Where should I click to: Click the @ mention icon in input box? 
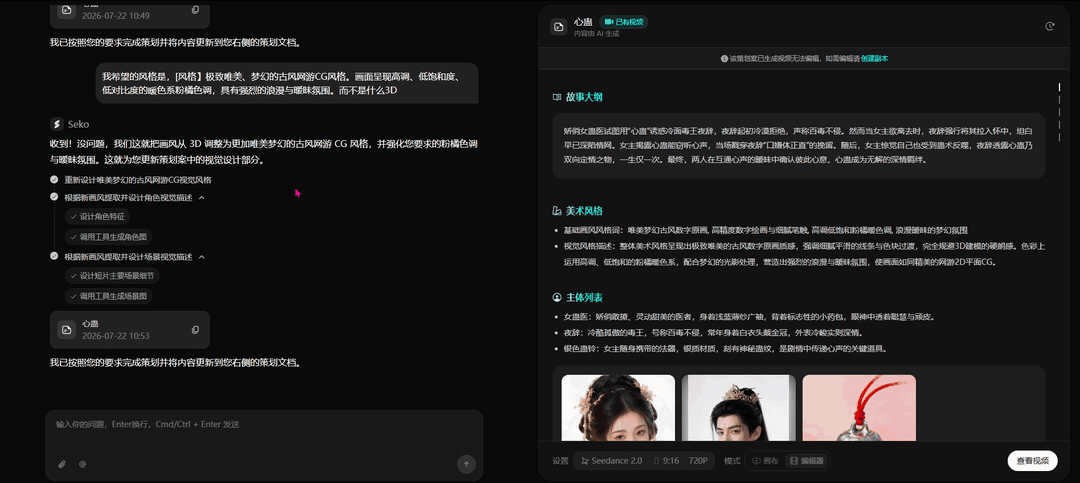[x=83, y=464]
